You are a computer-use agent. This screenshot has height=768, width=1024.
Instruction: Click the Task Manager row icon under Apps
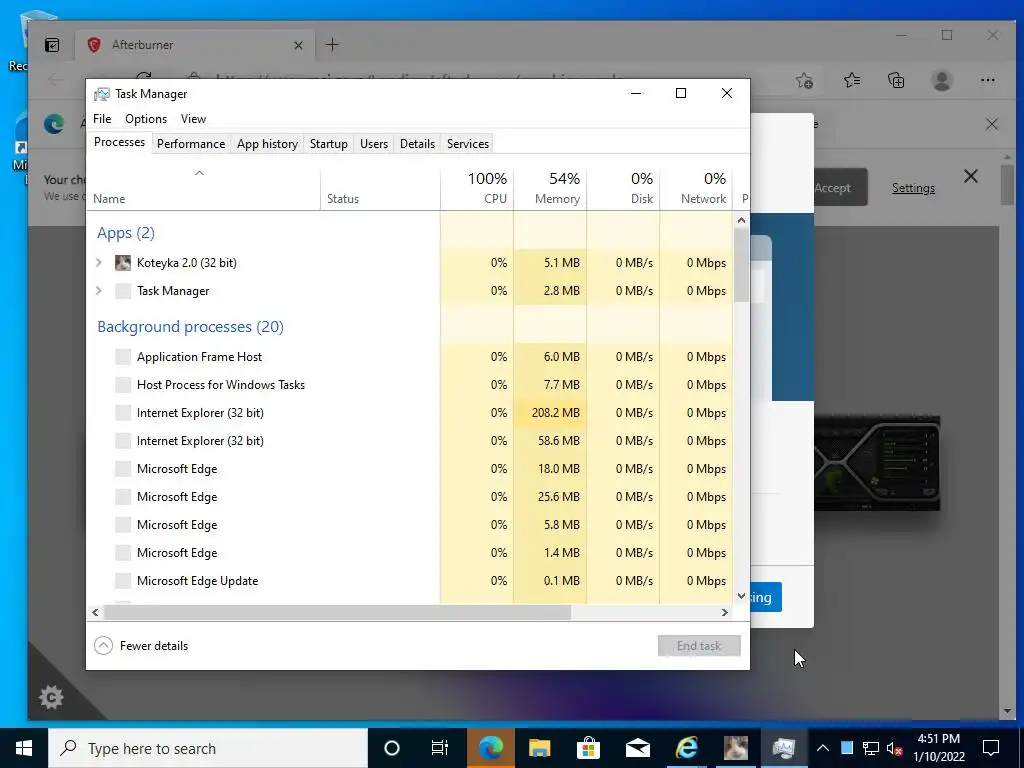click(123, 291)
